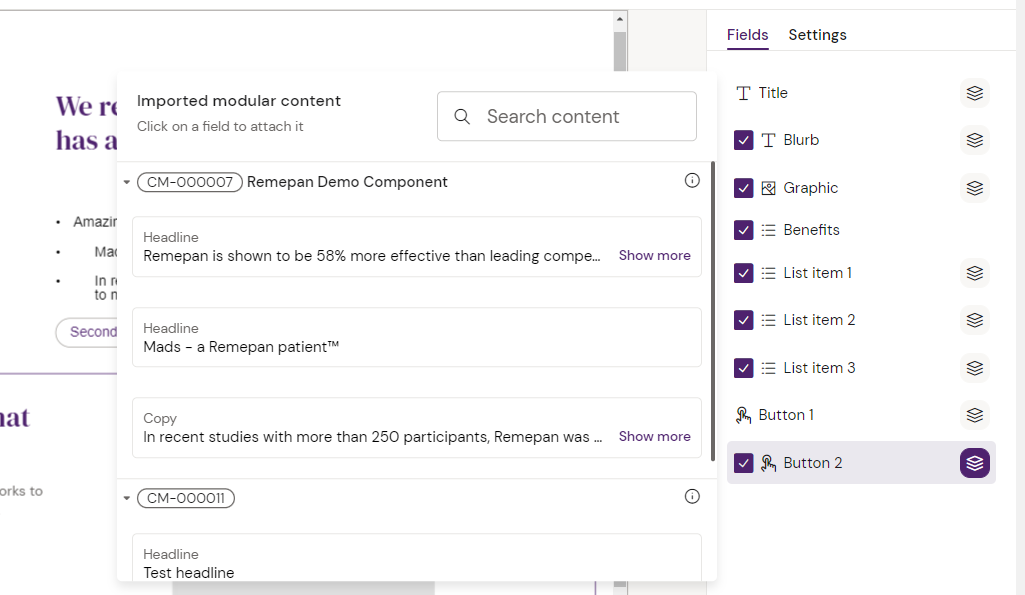Click the Search content input field

click(580, 117)
